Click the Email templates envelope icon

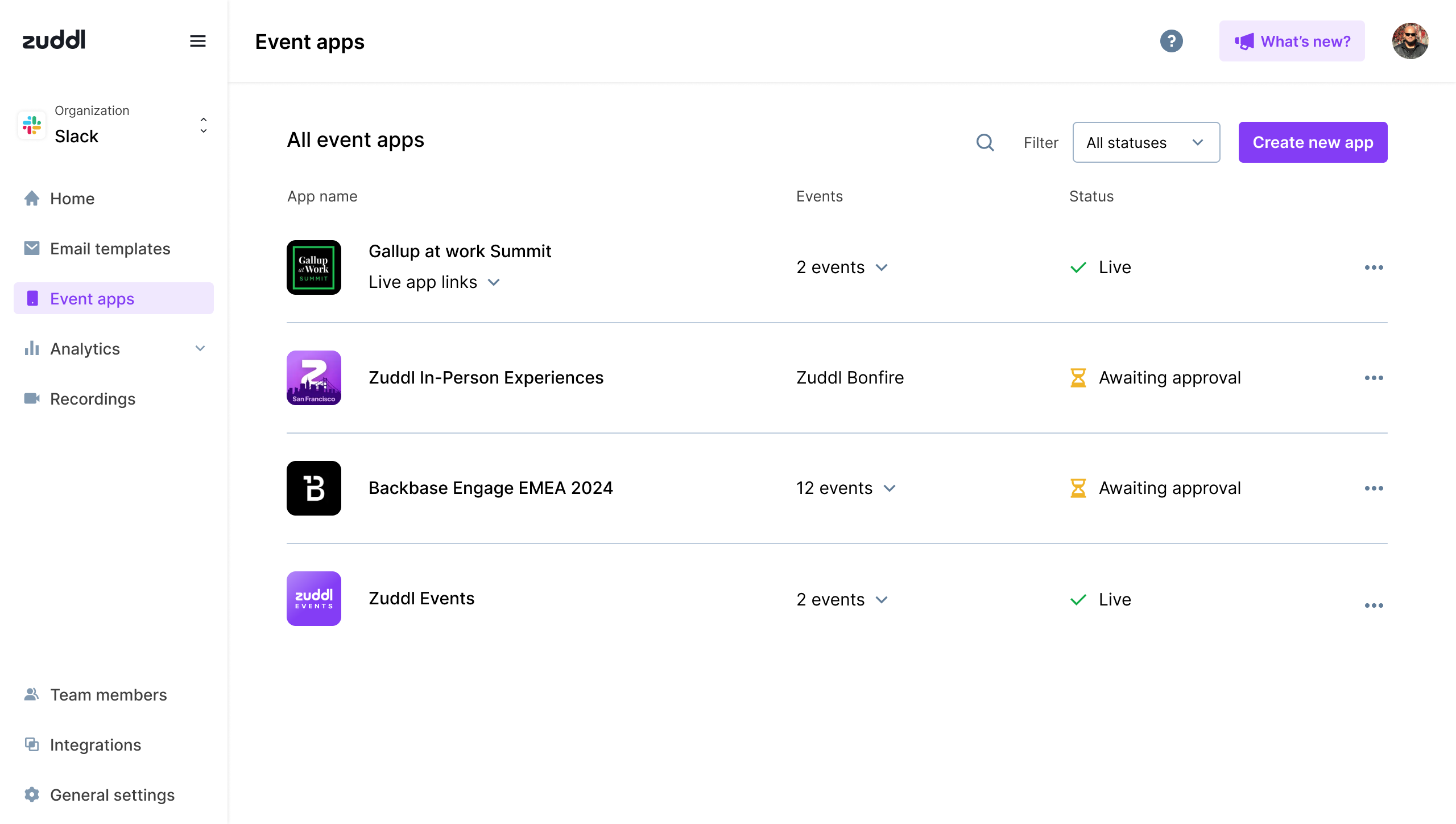pyautogui.click(x=32, y=248)
